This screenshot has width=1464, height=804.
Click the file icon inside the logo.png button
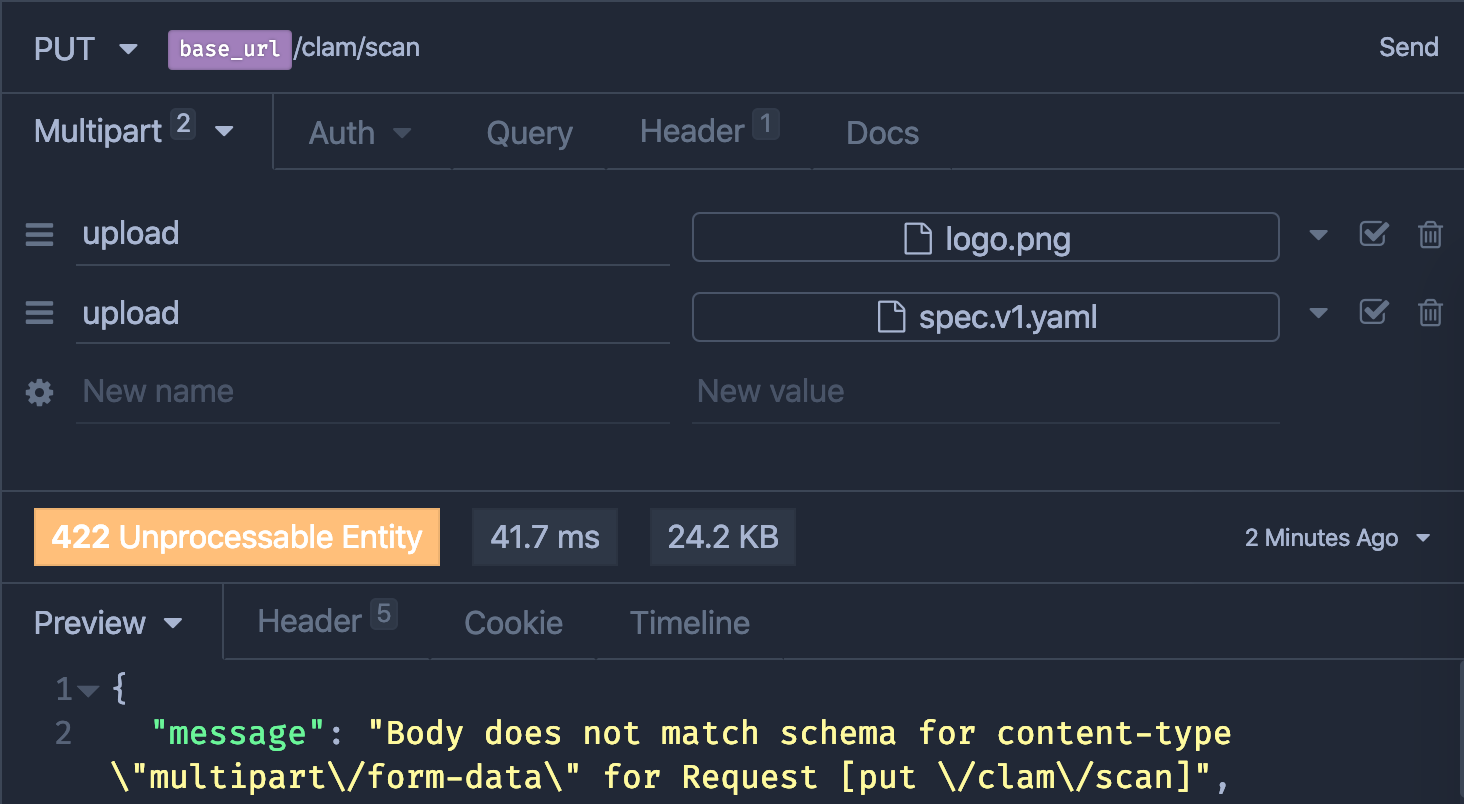pyautogui.click(x=918, y=239)
